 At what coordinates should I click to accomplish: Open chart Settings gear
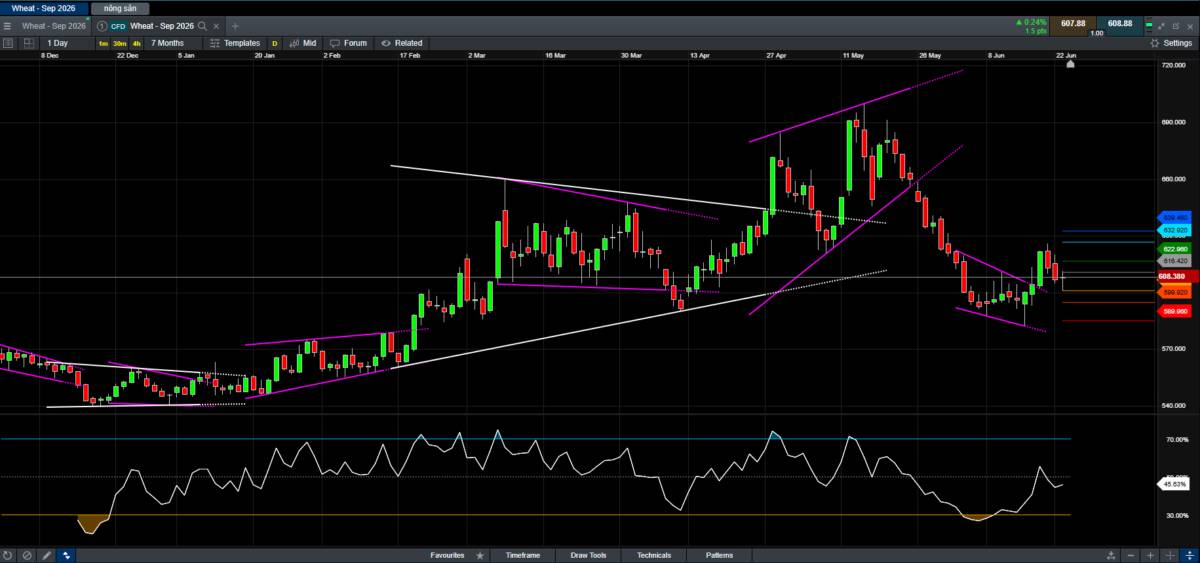pyautogui.click(x=1155, y=43)
